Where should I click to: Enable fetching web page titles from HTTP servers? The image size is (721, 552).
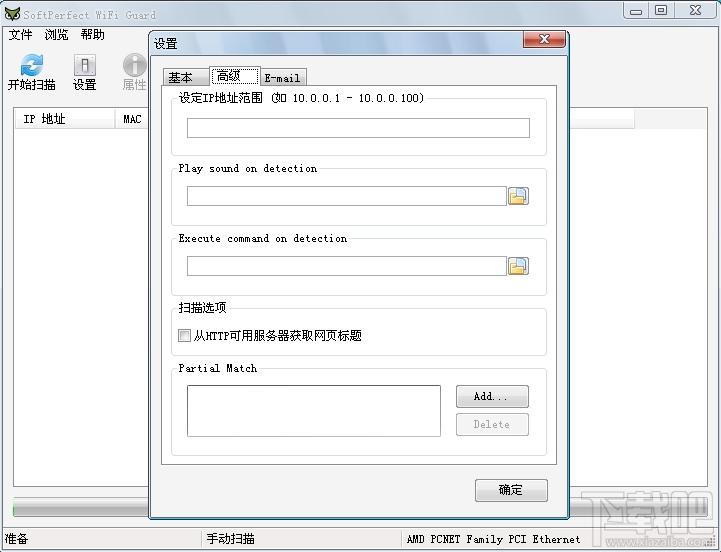(x=184, y=335)
